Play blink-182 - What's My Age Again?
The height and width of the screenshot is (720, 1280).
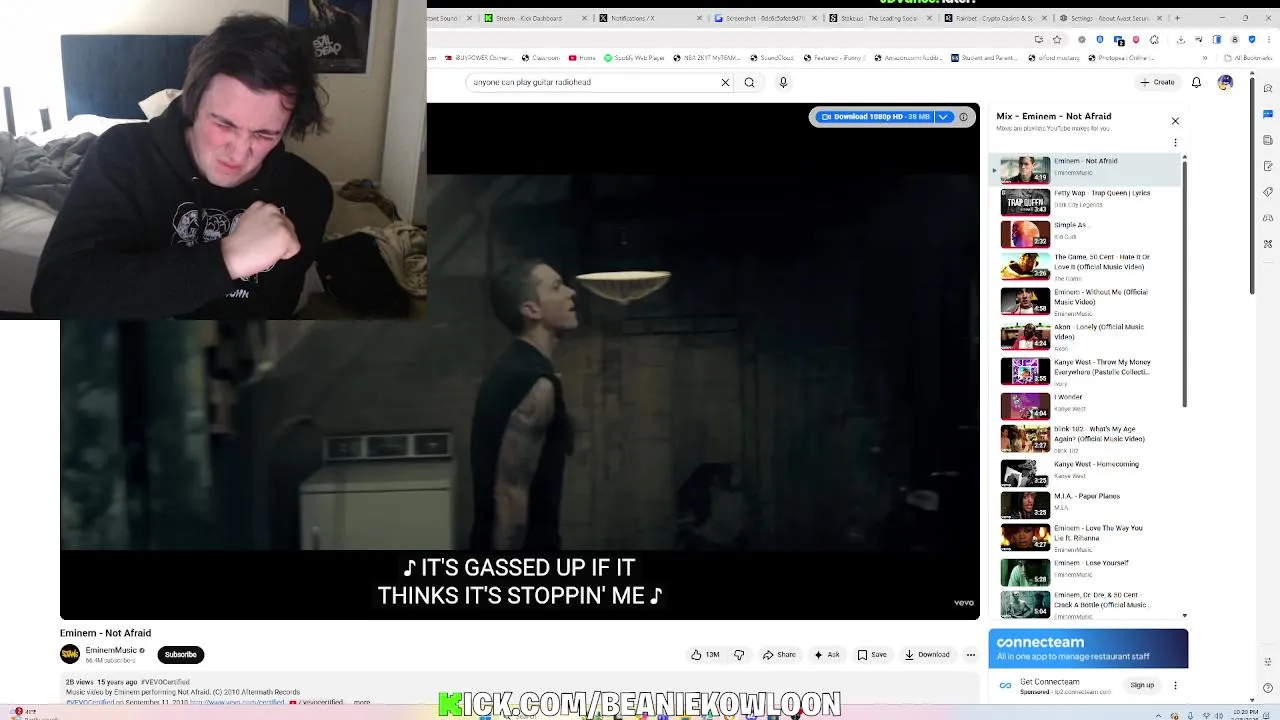click(1086, 440)
